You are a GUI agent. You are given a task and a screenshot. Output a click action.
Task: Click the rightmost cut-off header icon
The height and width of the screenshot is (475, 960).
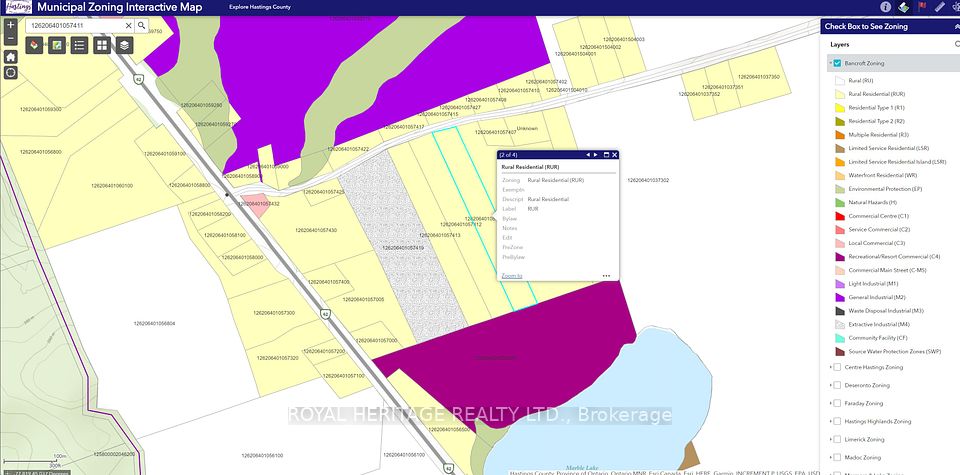click(x=957, y=7)
